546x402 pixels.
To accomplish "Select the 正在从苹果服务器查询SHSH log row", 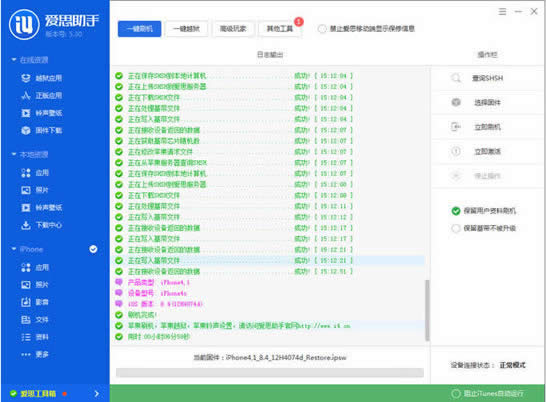I will [x=268, y=162].
